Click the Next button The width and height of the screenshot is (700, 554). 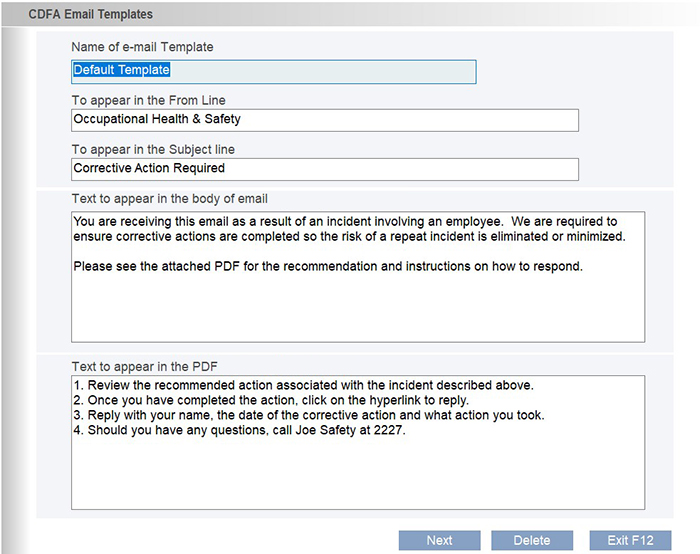[439, 540]
